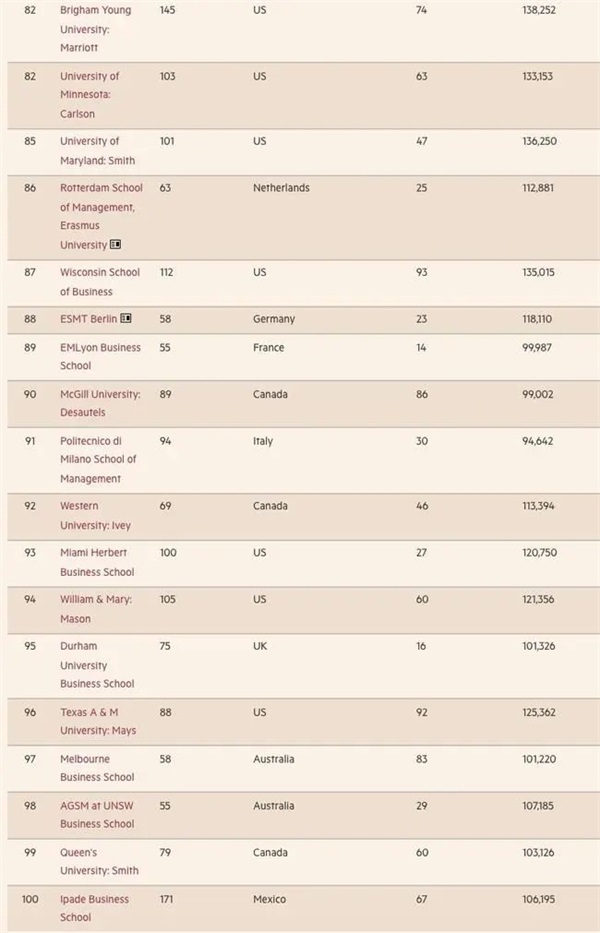Open Rotterdam School of Management link
Image resolution: width=600 pixels, height=933 pixels.
pyautogui.click(x=101, y=197)
